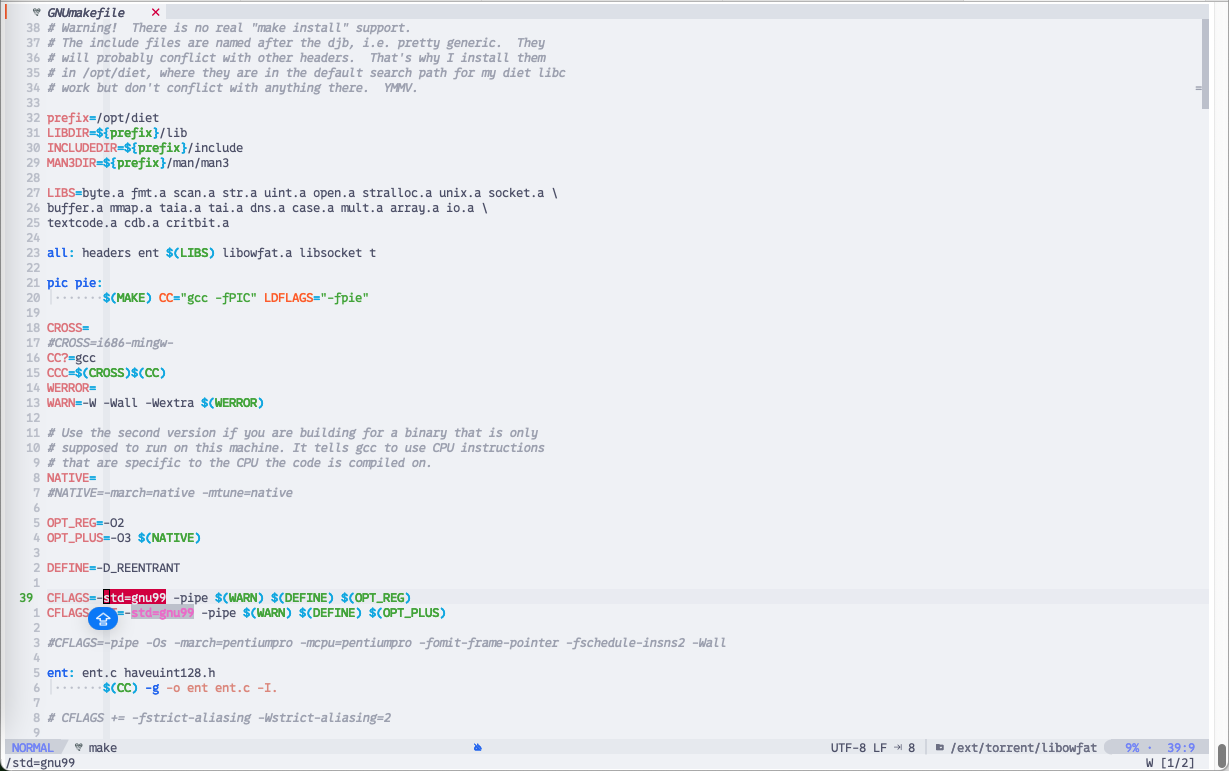This screenshot has height=771, width=1229.
Task: Click 'buffer.a mmap.a taia.a' continuation line
Action: 268,208
